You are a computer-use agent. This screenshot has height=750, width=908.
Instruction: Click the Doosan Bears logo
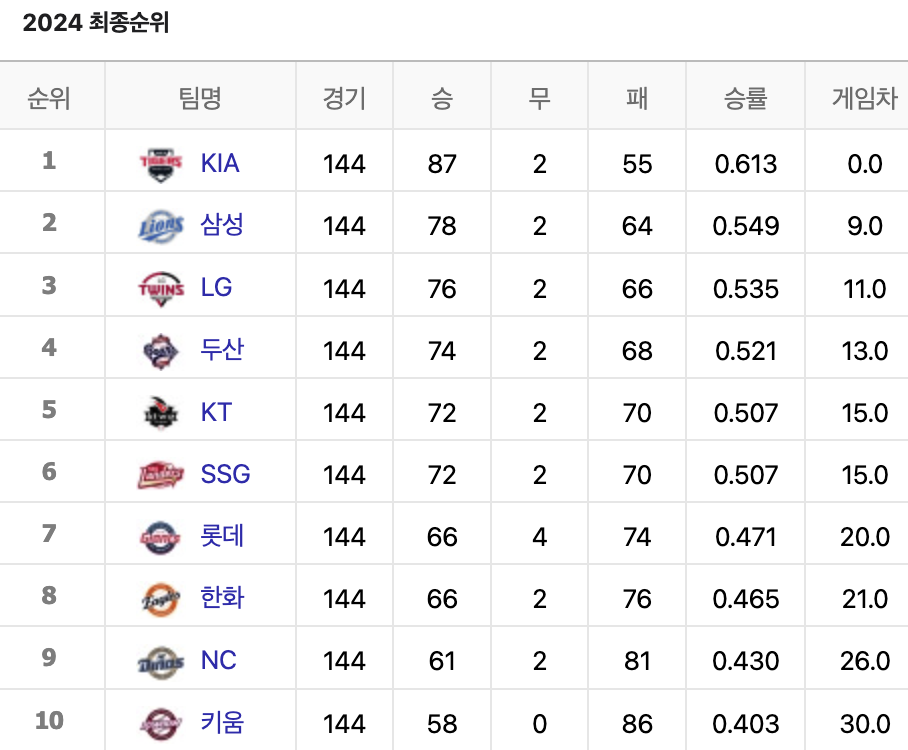point(161,352)
